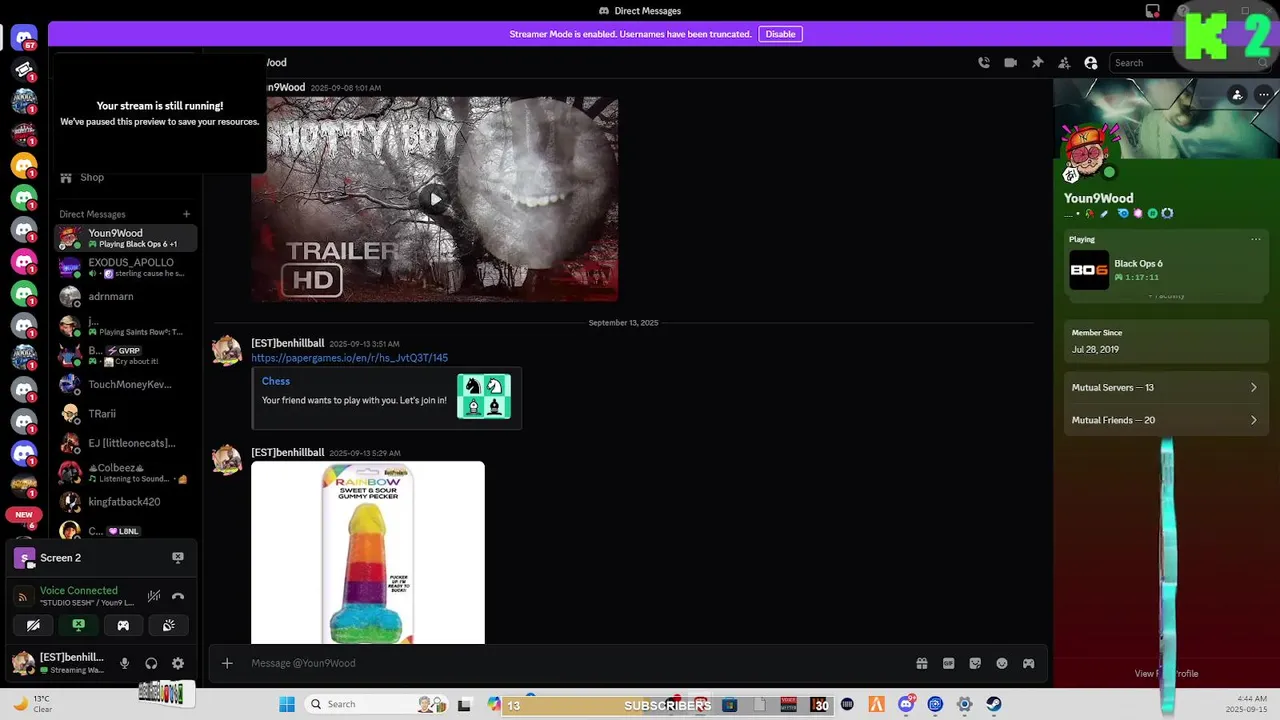Open own profile [EST]benhill... panel
The height and width of the screenshot is (720, 1280).
(x=58, y=663)
